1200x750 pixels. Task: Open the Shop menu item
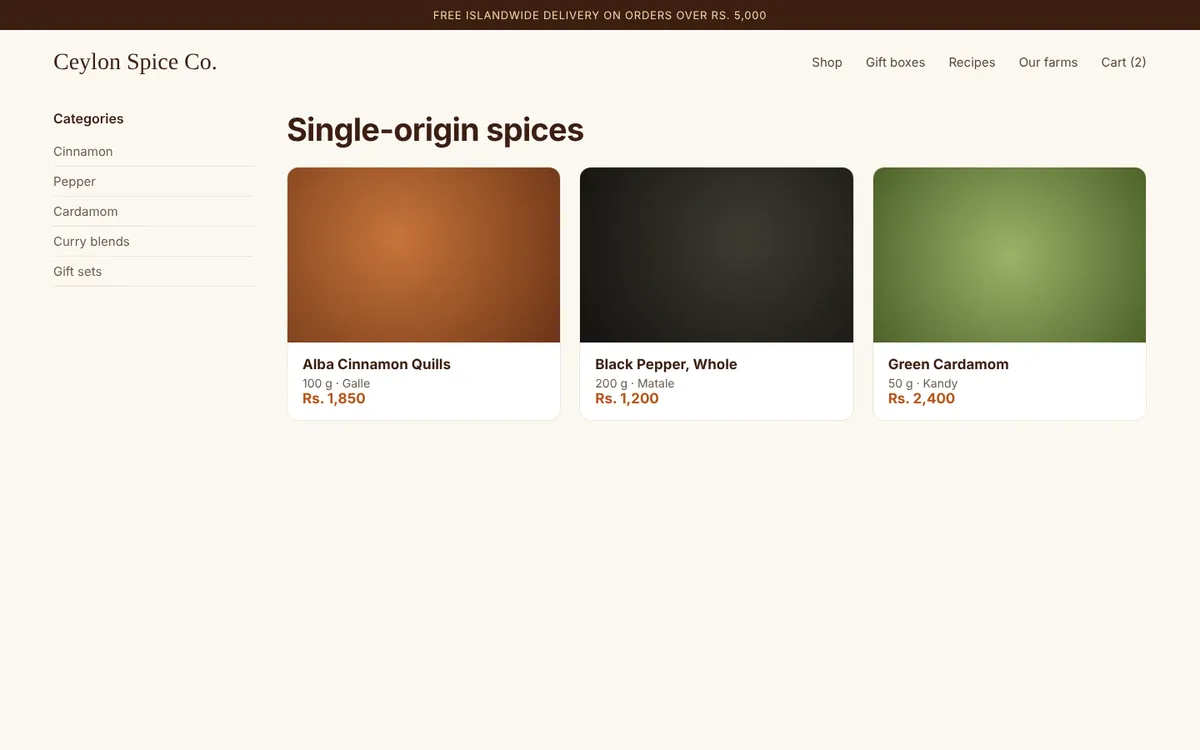pos(827,62)
